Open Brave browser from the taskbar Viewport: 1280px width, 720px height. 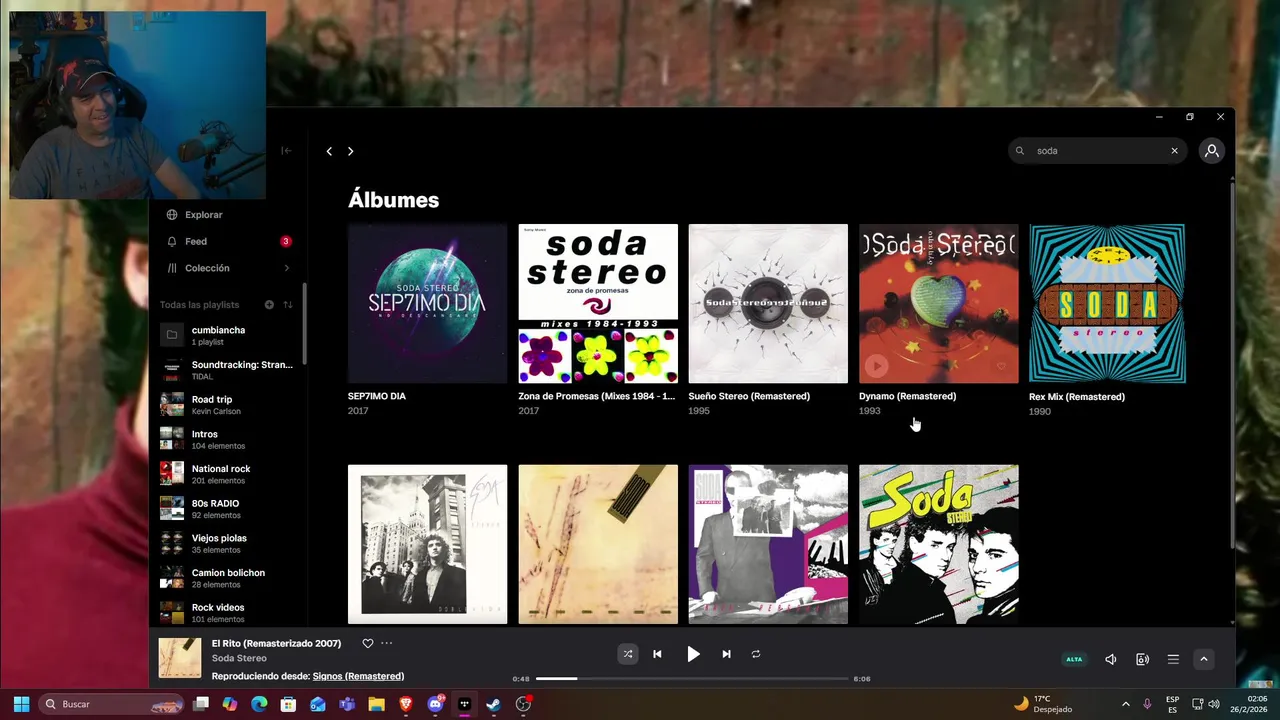406,704
